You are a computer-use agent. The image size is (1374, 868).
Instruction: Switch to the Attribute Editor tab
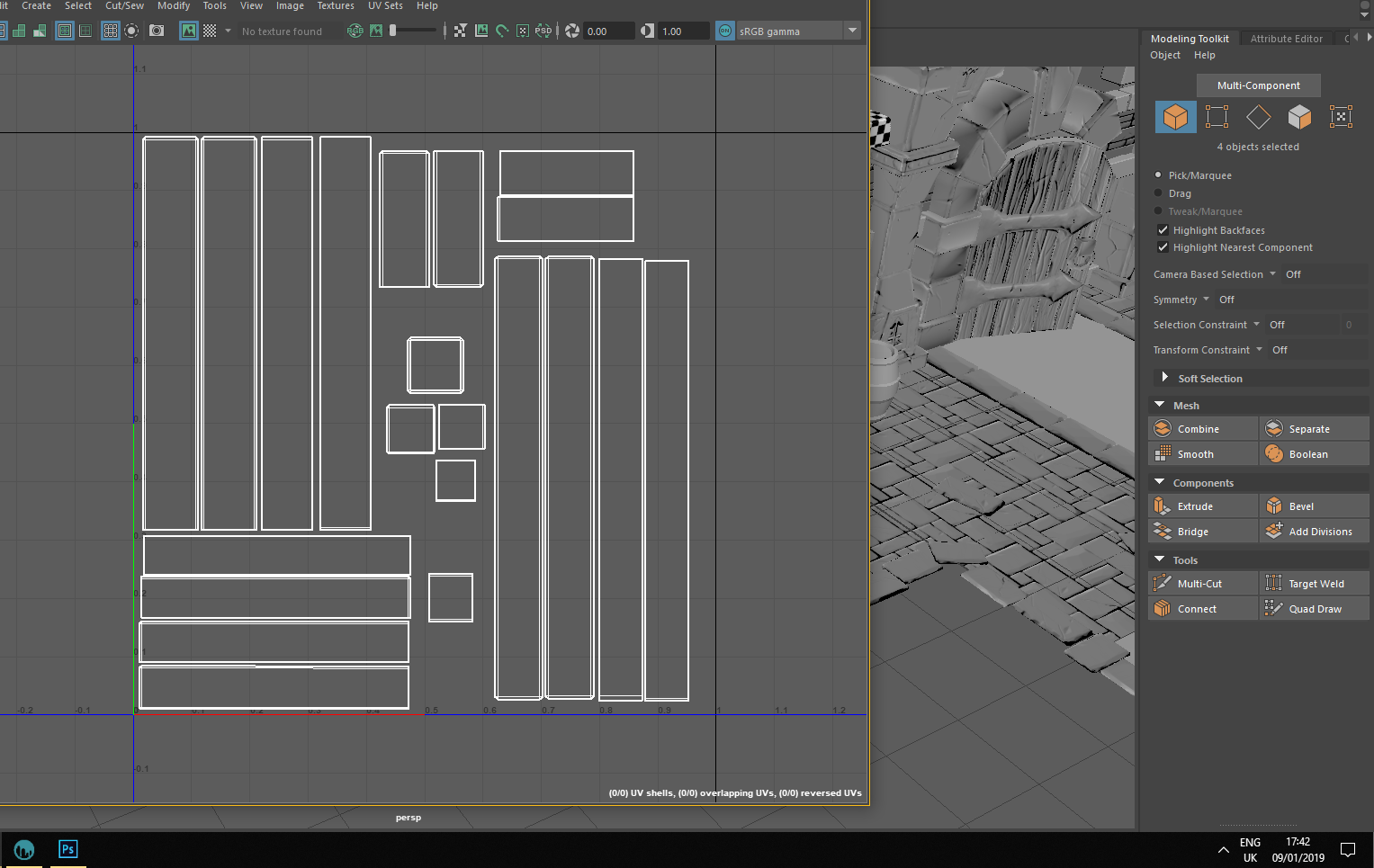(1286, 39)
